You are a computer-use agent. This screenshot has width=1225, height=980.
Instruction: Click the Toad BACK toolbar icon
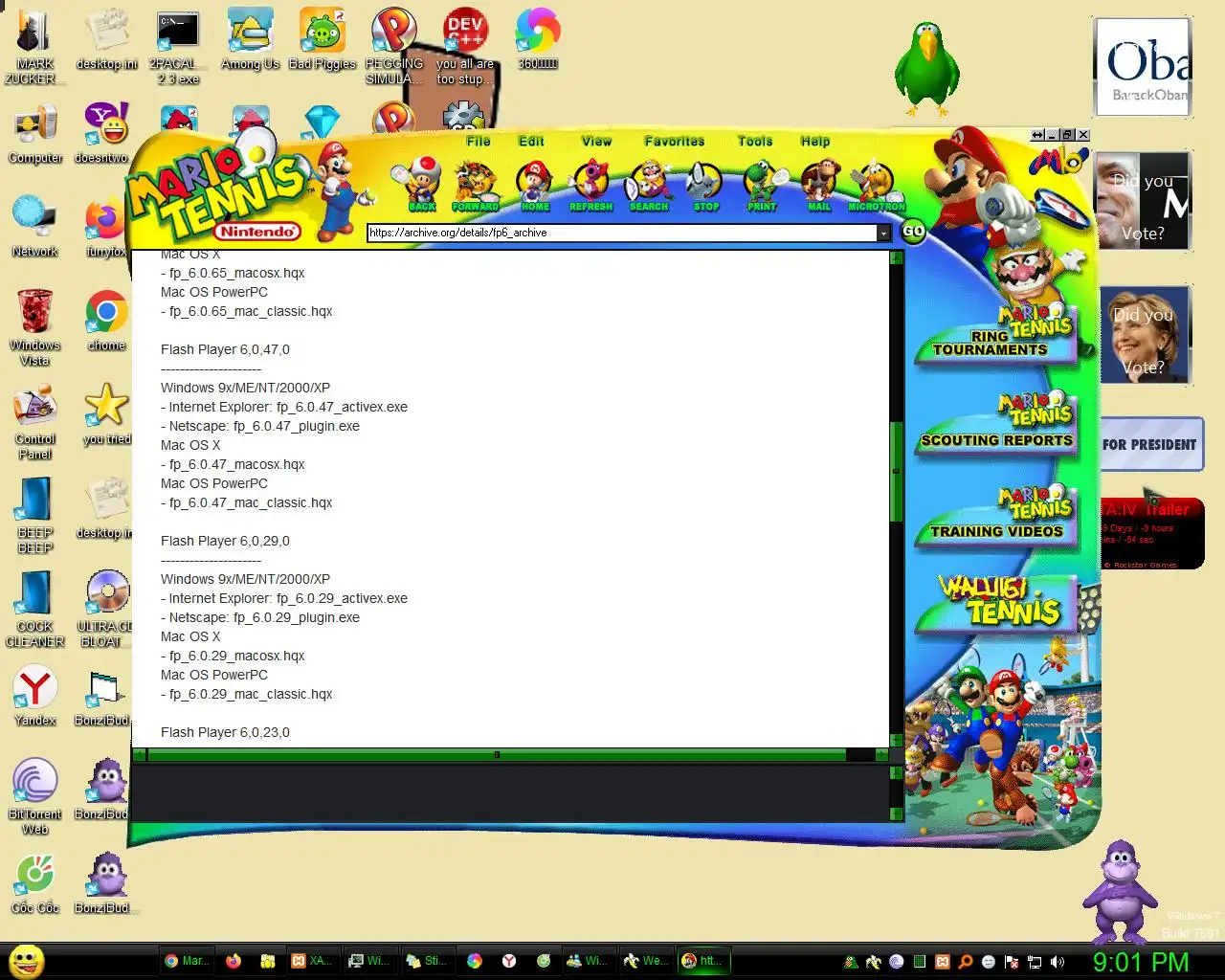click(x=421, y=186)
